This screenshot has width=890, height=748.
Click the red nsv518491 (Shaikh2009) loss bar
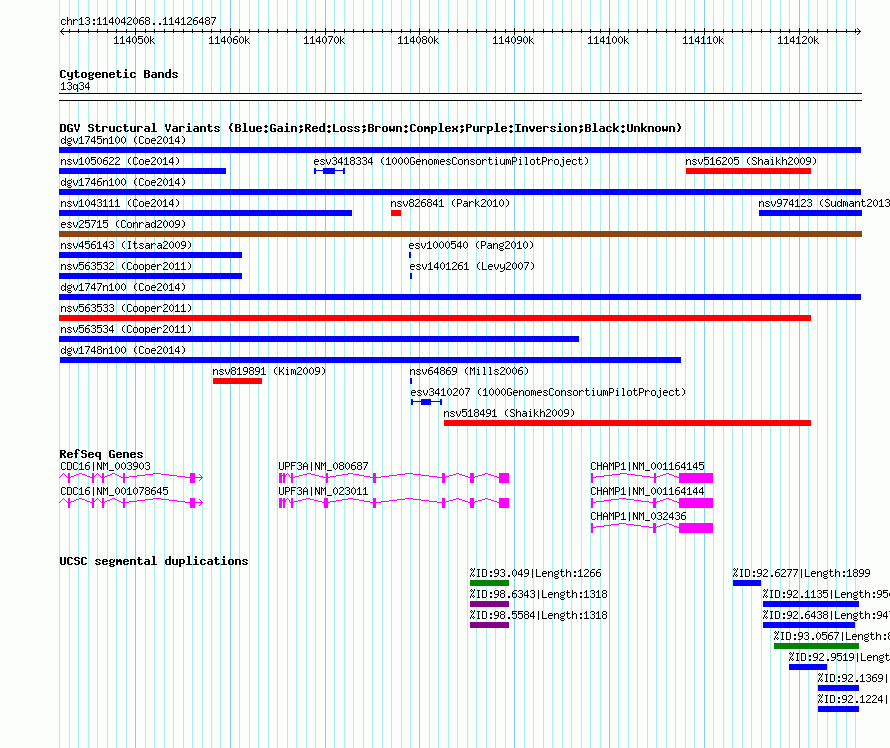pos(627,423)
